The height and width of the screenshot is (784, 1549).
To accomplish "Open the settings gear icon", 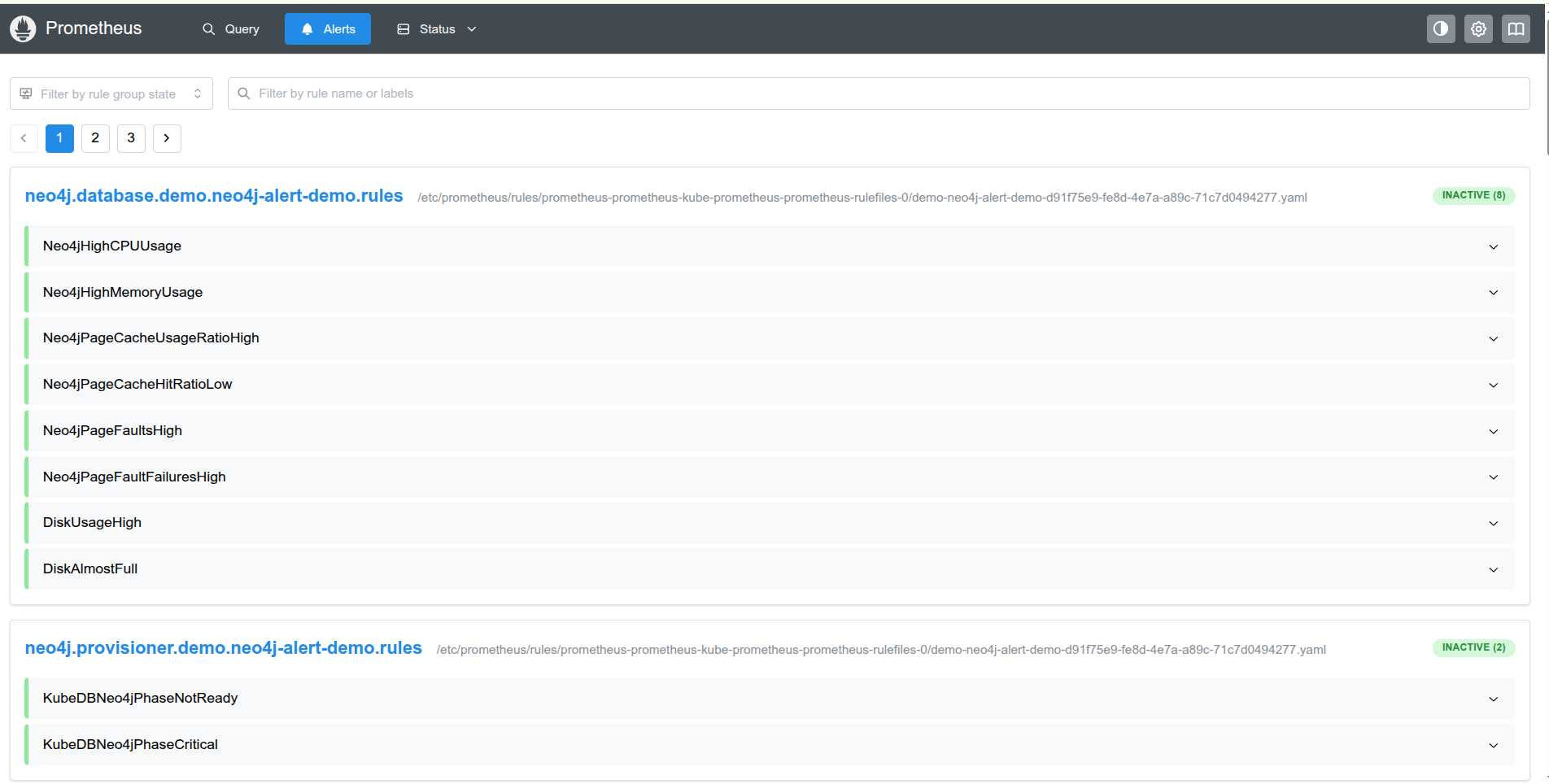I will click(x=1478, y=29).
